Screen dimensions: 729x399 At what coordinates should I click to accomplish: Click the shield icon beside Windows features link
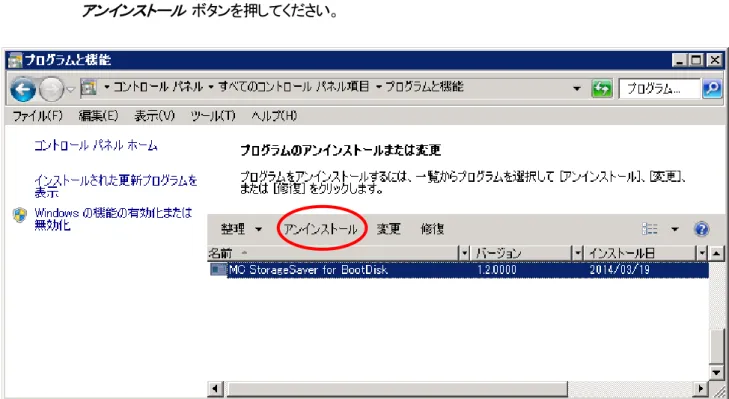pos(20,215)
